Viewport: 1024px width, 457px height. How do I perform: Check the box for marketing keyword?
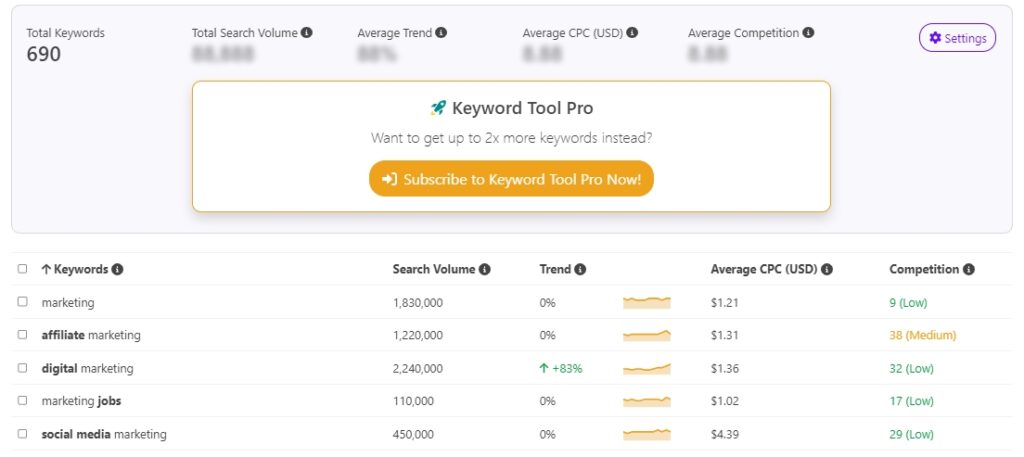(x=23, y=302)
